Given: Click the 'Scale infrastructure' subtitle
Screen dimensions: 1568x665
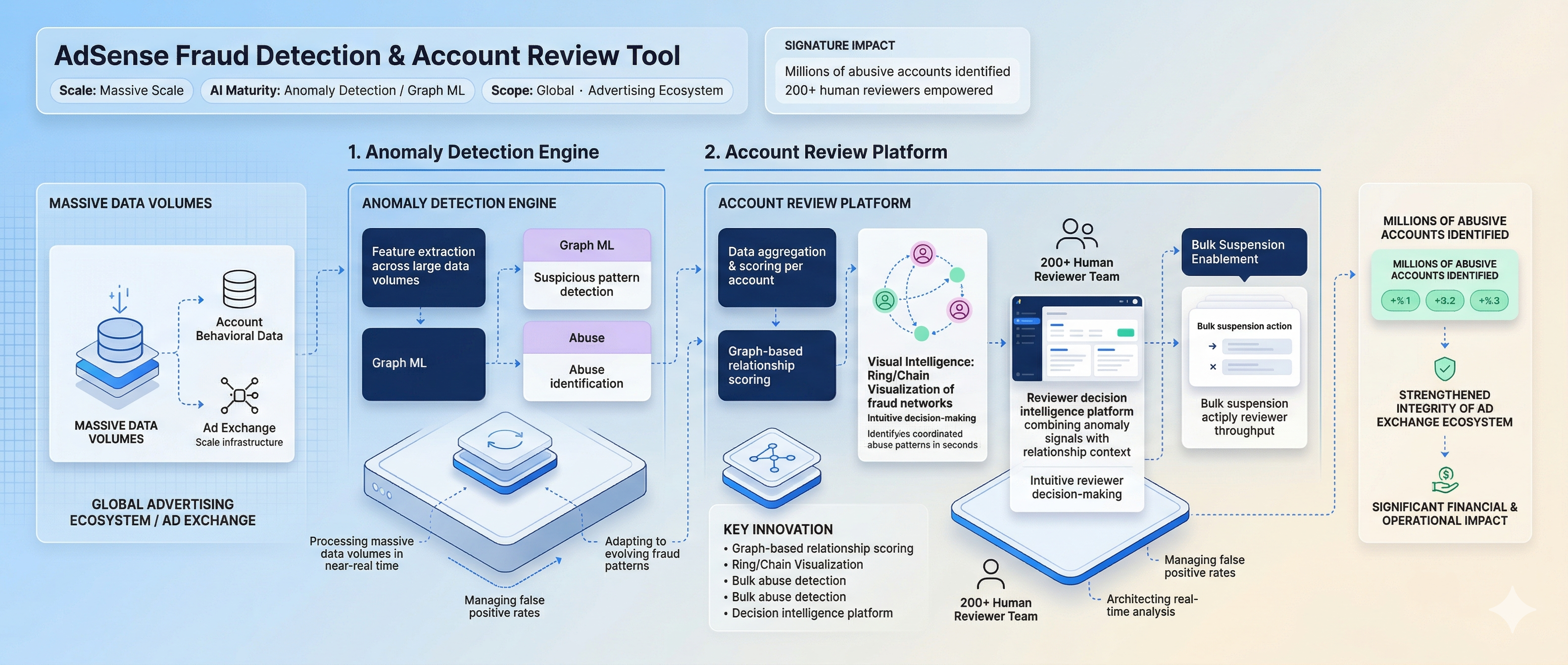Looking at the screenshot, I should (239, 442).
